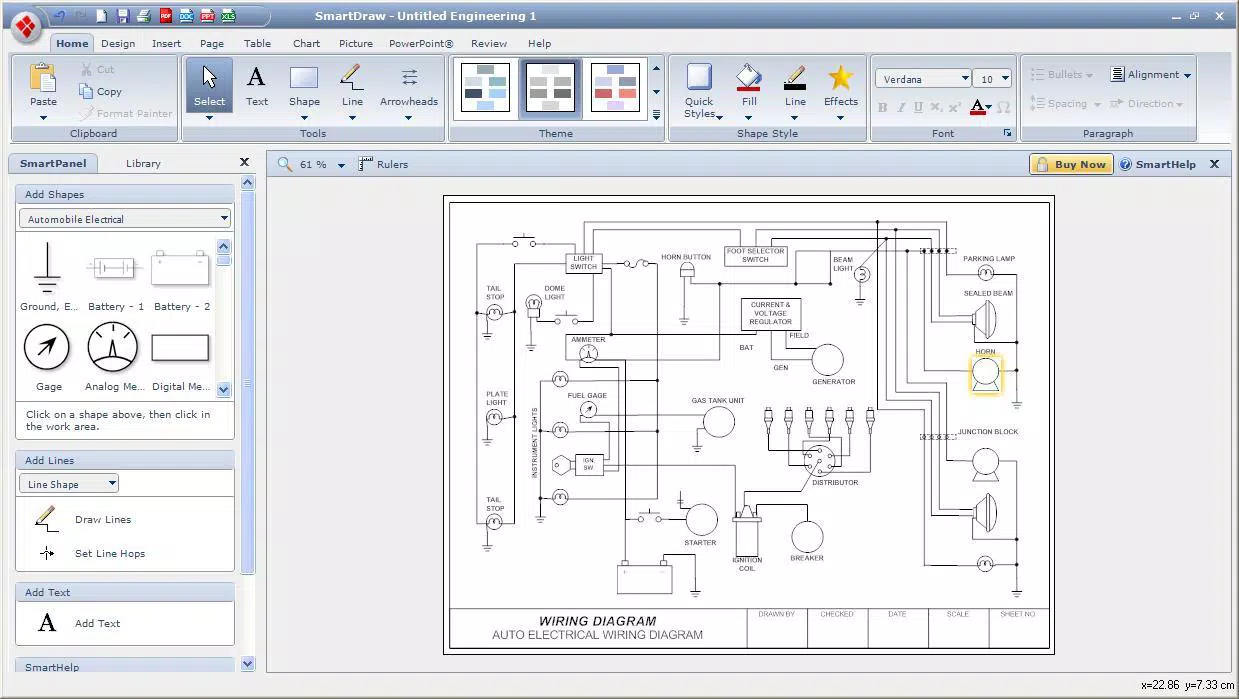1239x699 pixels.
Task: Print the diagram using printer icon
Action: tap(144, 16)
